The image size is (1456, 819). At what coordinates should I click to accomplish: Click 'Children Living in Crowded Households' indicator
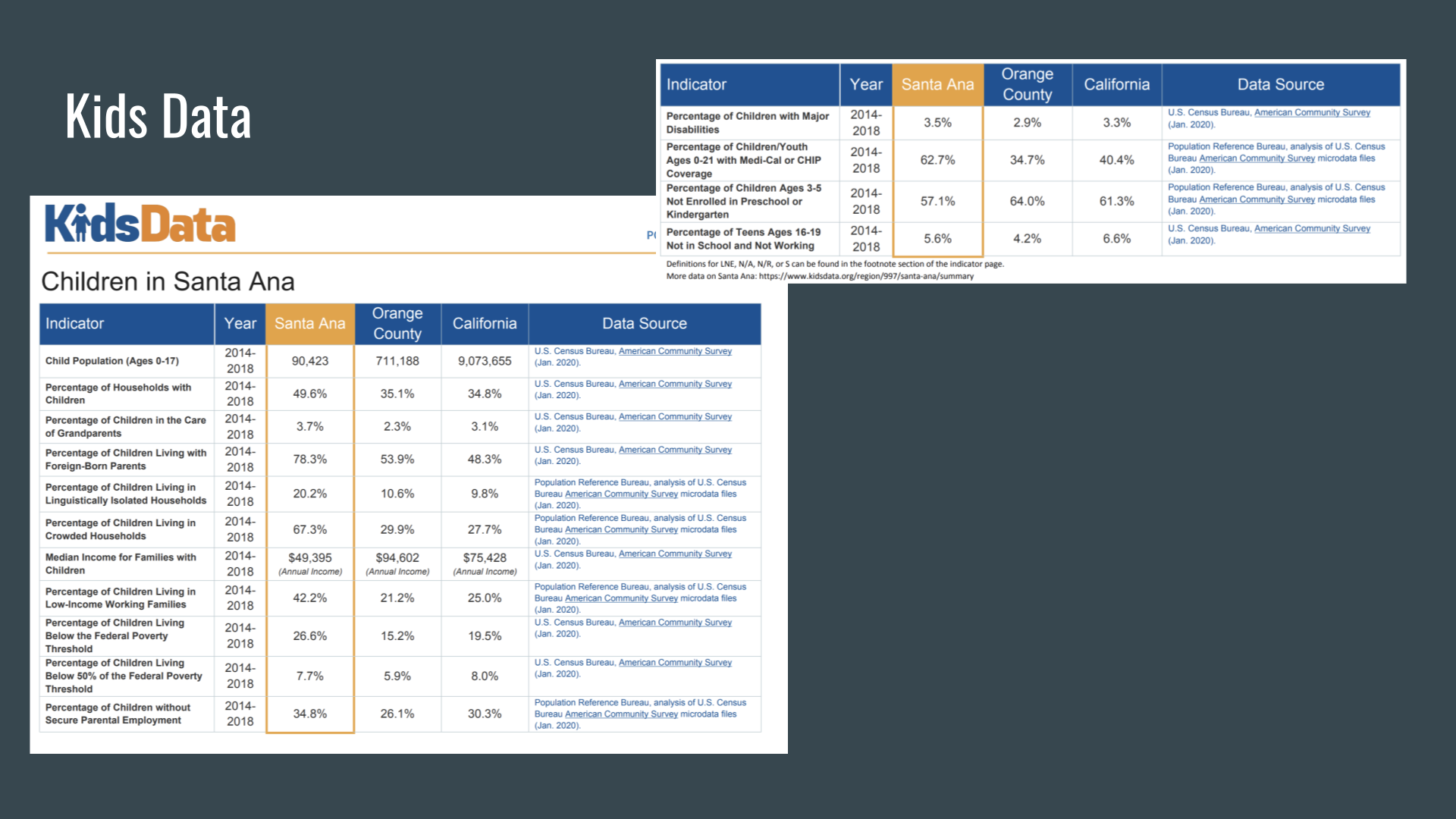click(121, 529)
